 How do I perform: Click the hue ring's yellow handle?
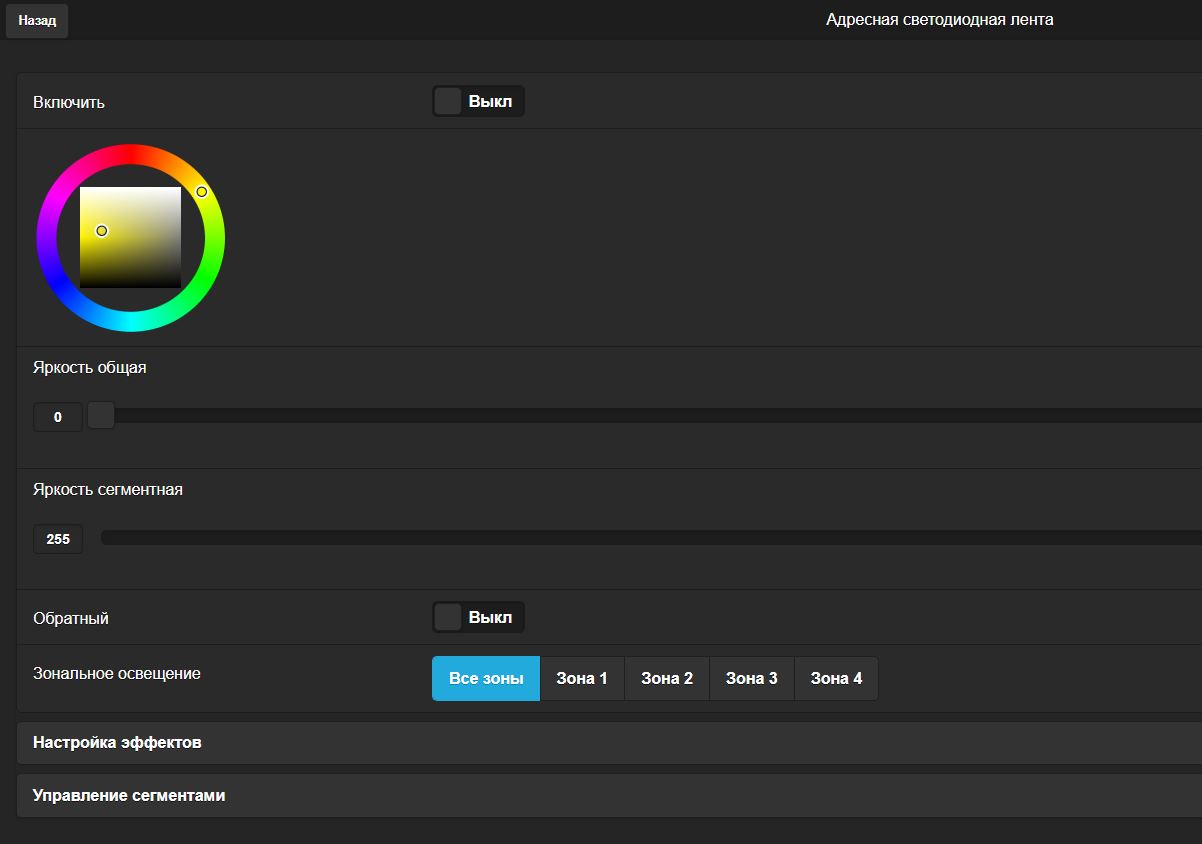tap(202, 191)
